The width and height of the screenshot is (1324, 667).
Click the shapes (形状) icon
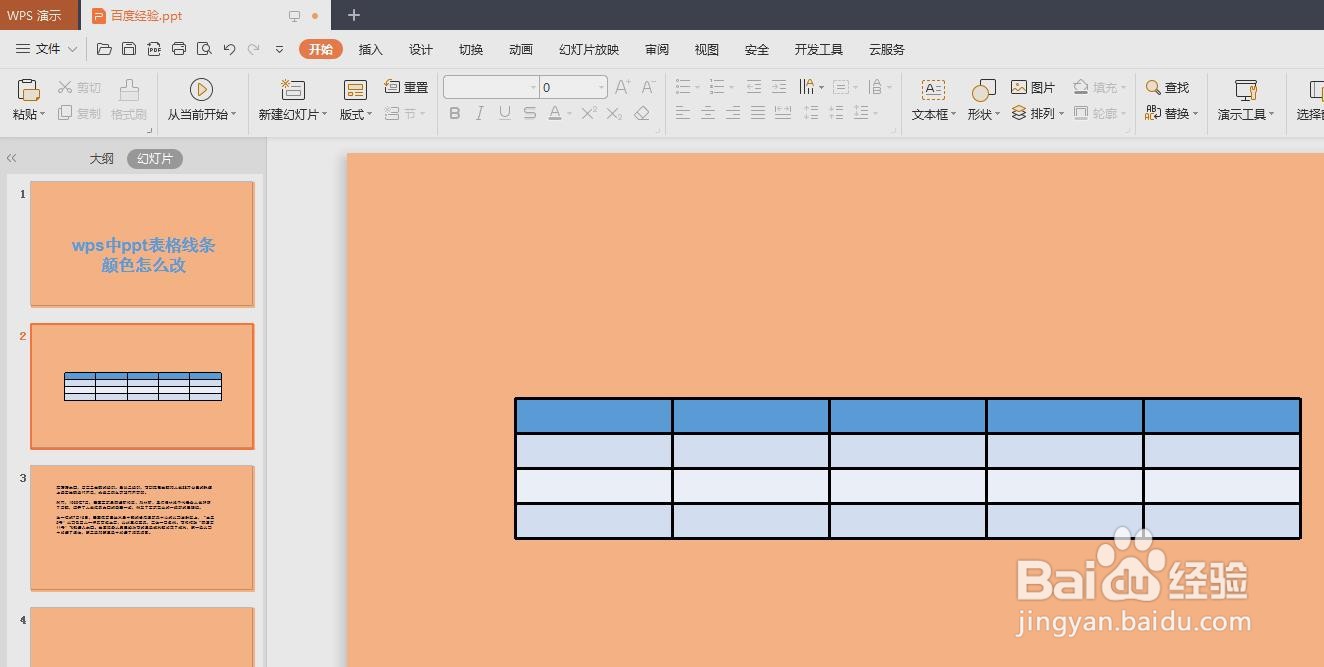pyautogui.click(x=984, y=91)
